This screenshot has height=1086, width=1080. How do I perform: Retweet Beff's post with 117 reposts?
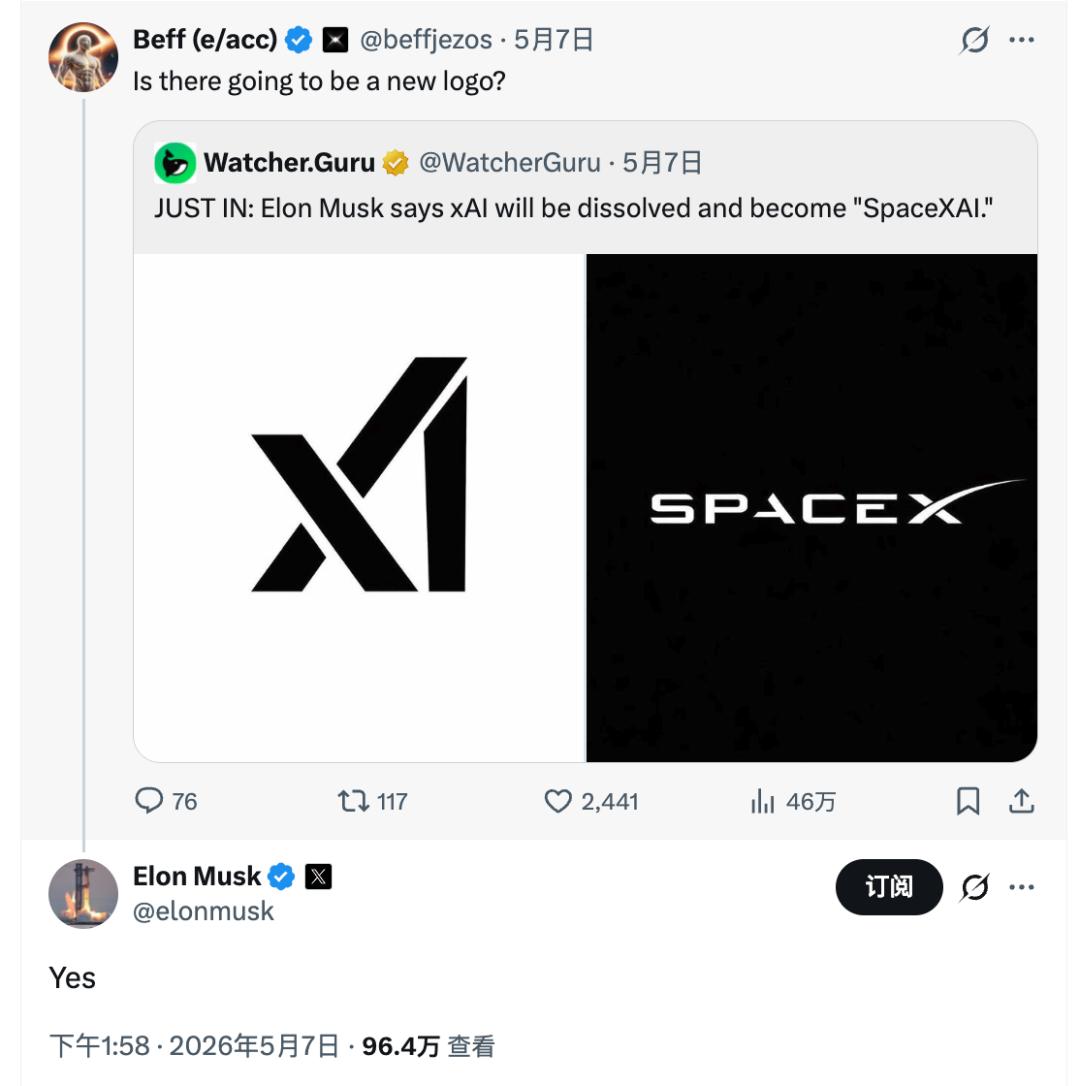point(353,801)
